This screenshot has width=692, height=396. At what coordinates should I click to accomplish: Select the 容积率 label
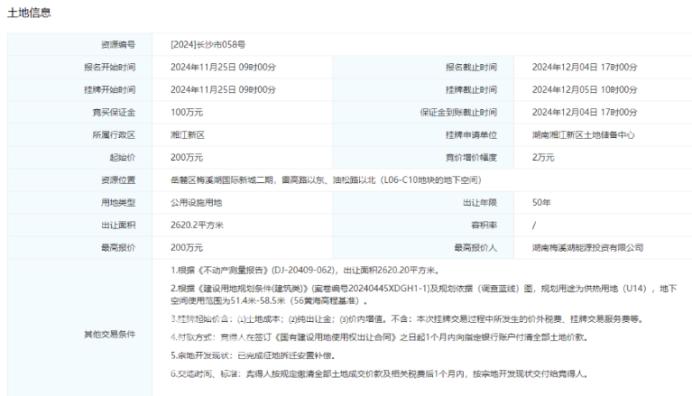pos(484,225)
